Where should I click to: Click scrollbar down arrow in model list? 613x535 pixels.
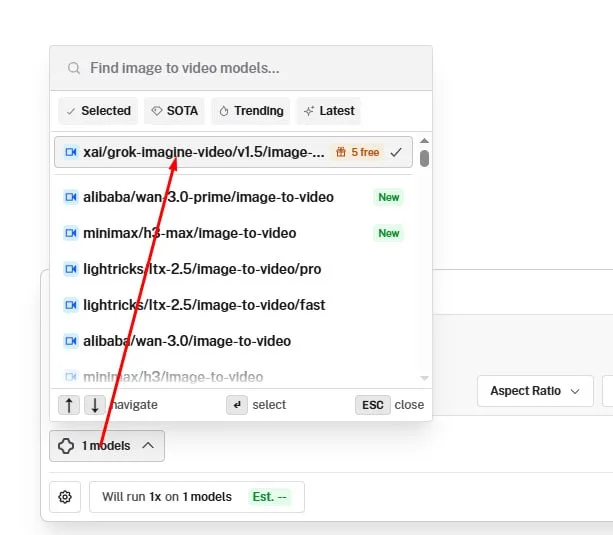(x=424, y=378)
